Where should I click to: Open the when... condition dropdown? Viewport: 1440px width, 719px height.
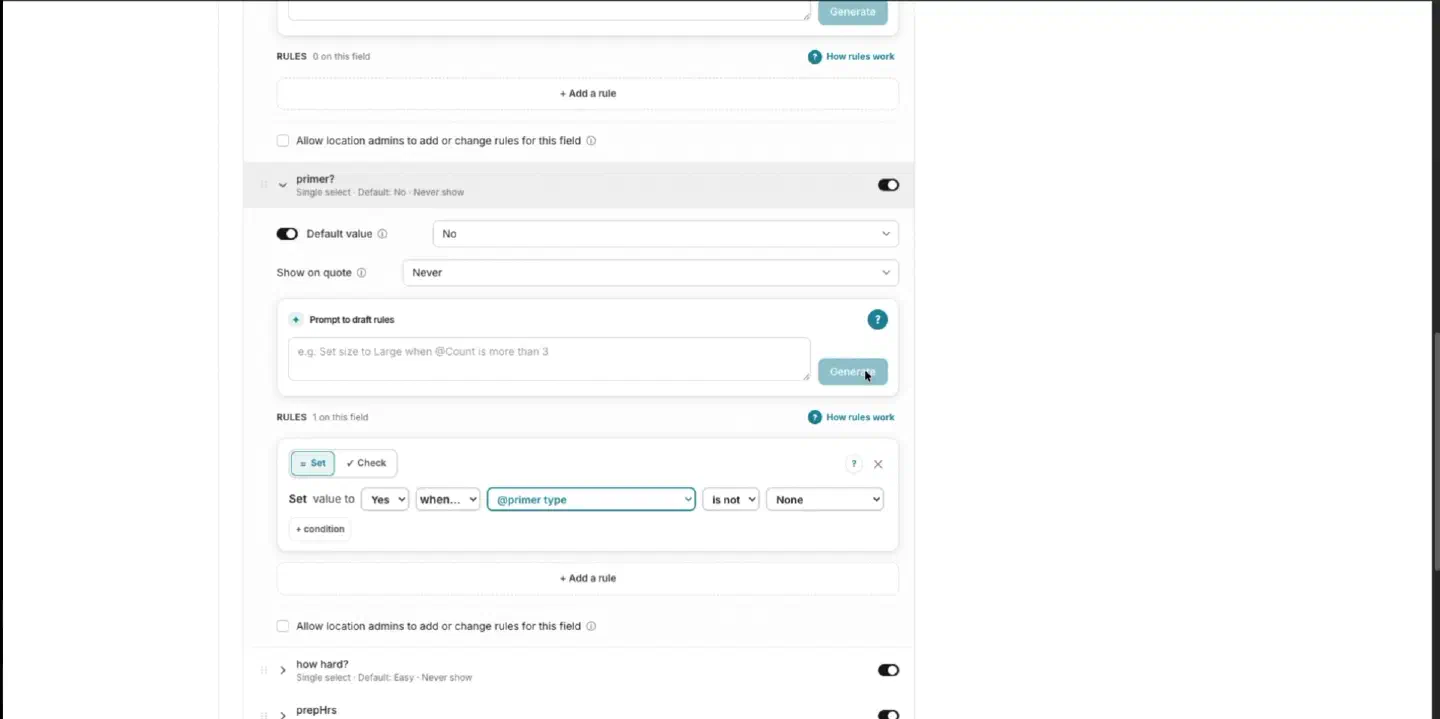point(448,499)
